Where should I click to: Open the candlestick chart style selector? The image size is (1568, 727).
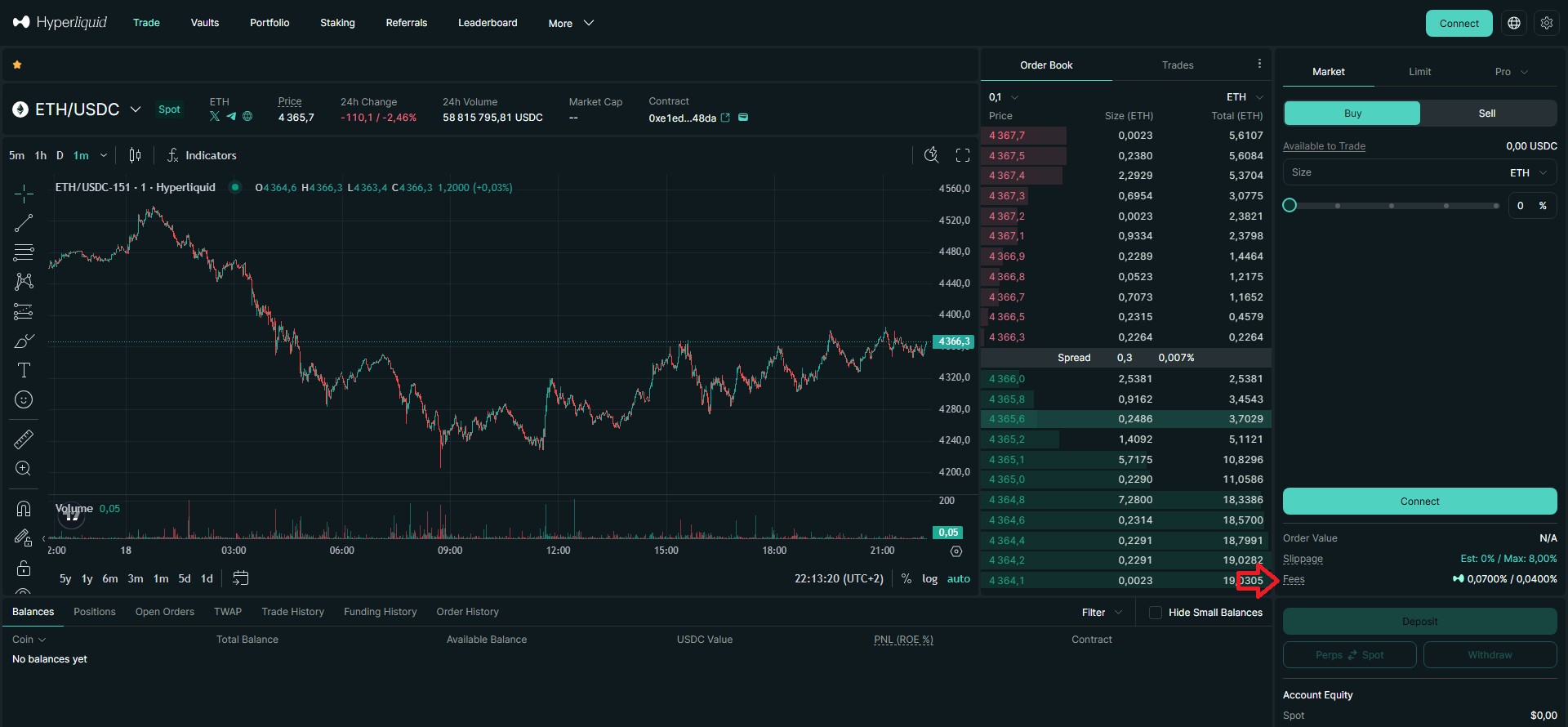(x=135, y=155)
